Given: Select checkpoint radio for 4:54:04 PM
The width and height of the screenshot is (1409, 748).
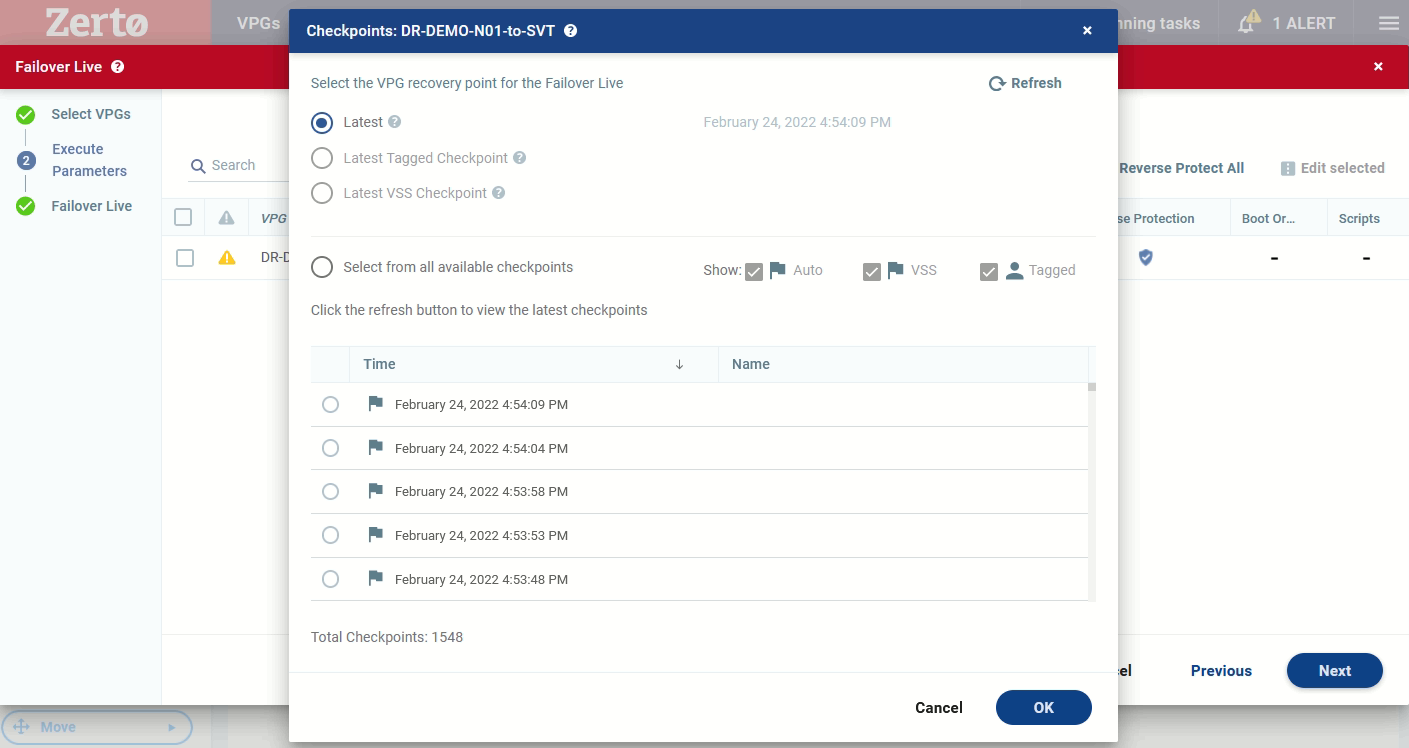Looking at the screenshot, I should pos(330,448).
